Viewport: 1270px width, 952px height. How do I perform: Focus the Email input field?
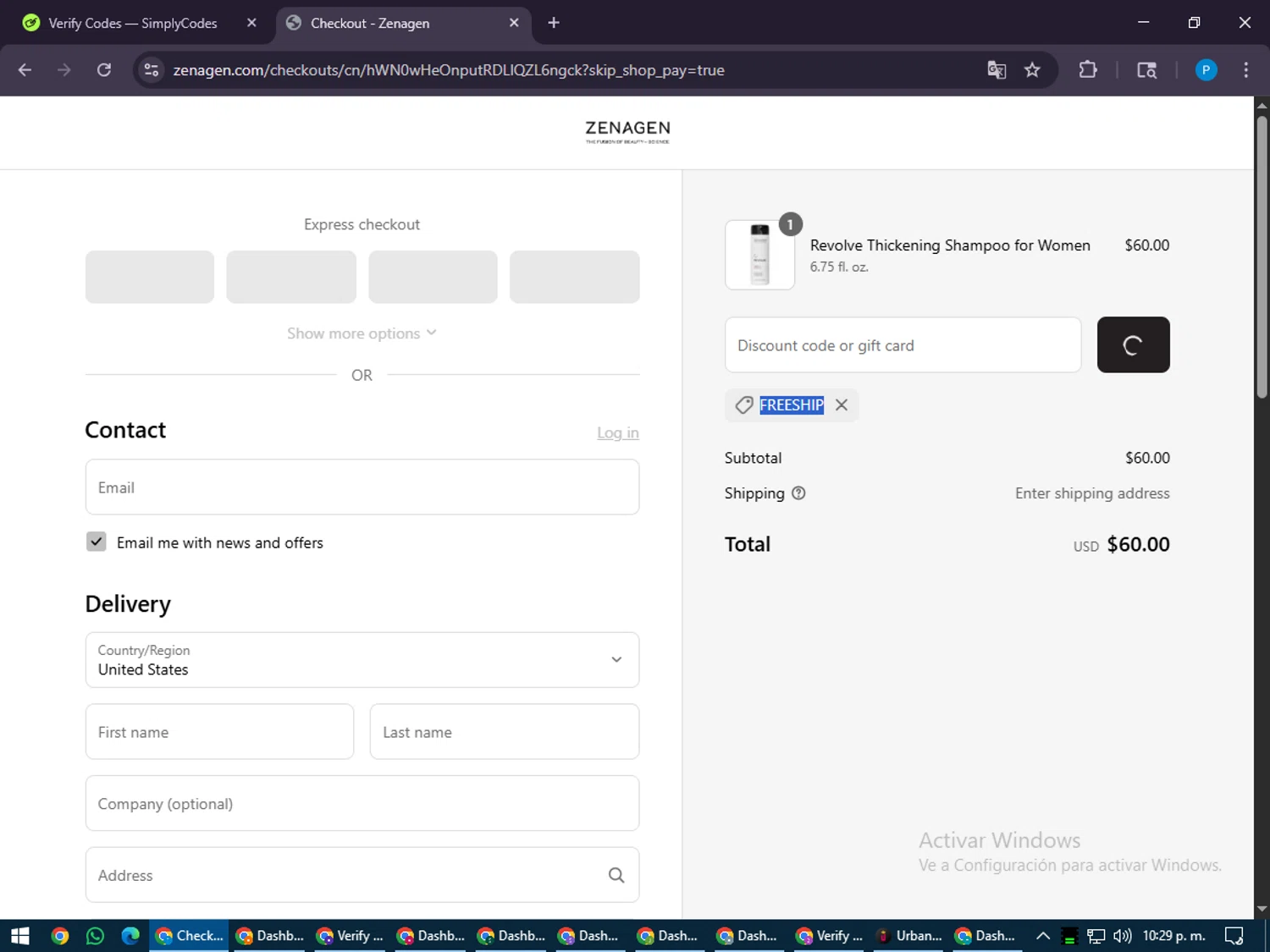[x=362, y=487]
